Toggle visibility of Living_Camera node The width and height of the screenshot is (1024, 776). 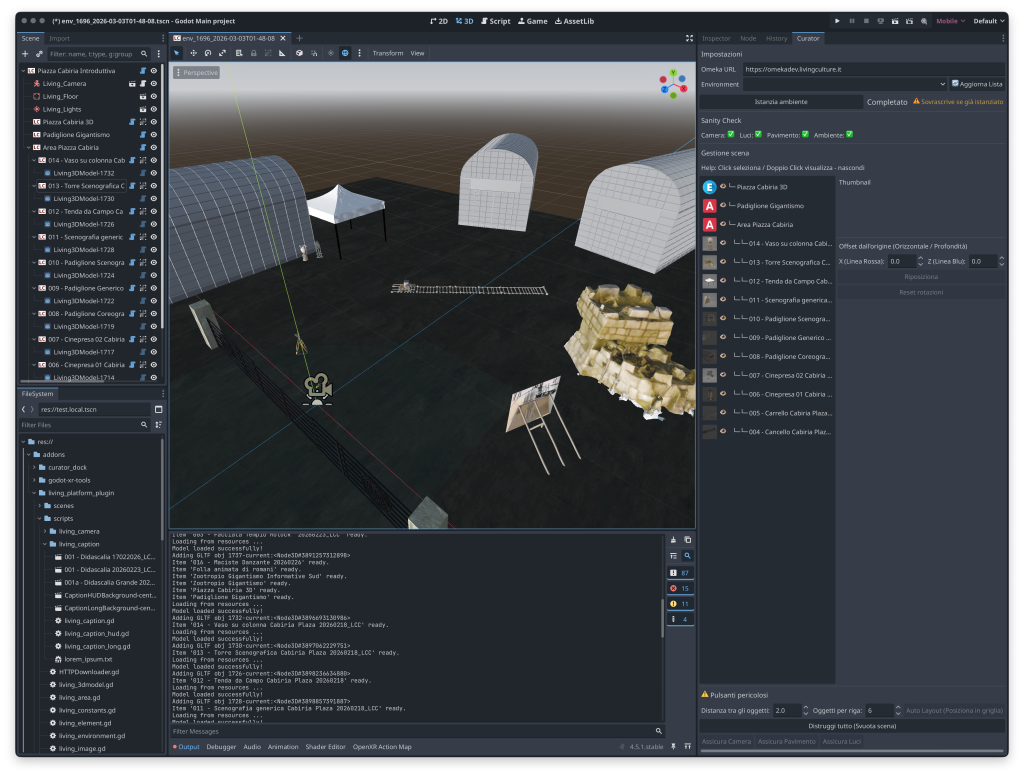tap(154, 84)
